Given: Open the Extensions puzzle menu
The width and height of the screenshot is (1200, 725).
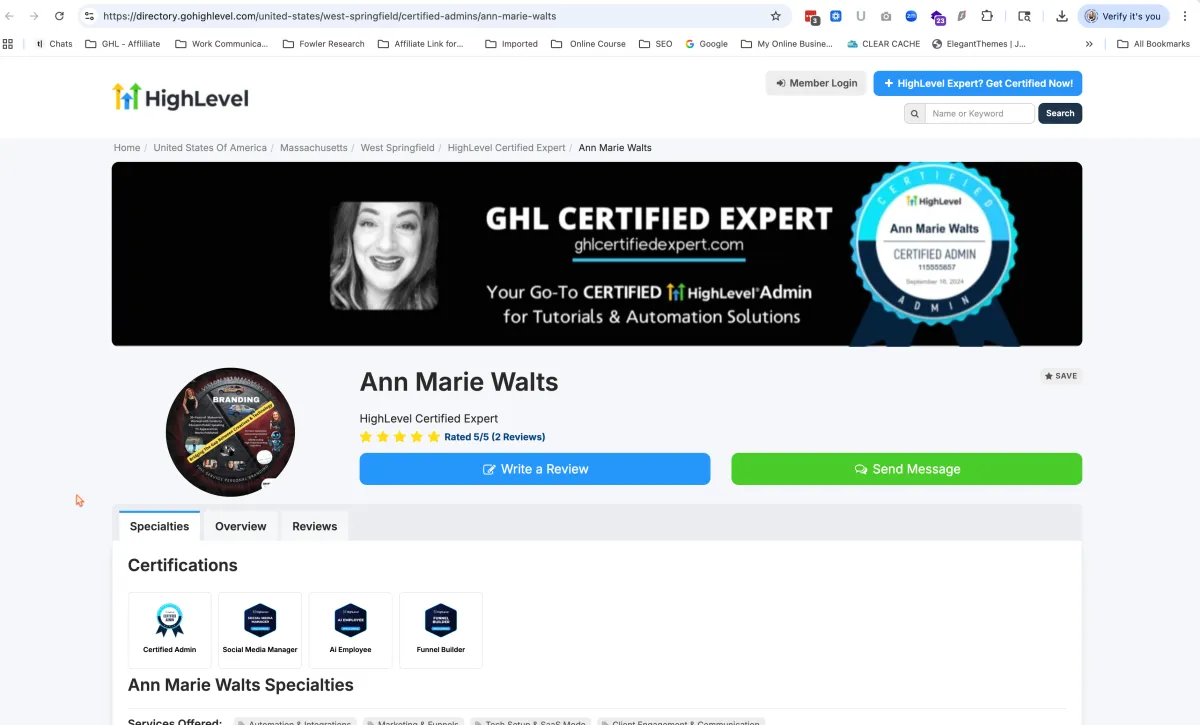Looking at the screenshot, I should tap(987, 16).
